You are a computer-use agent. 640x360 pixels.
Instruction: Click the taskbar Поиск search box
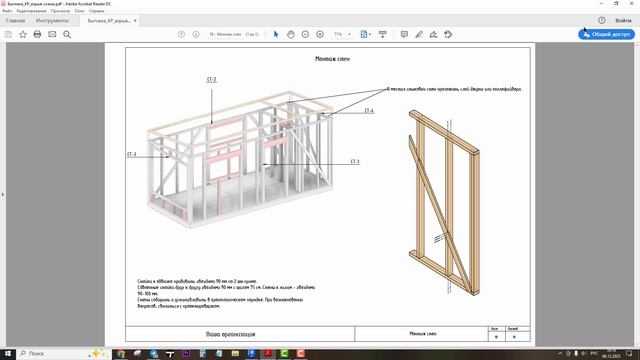tap(64, 353)
